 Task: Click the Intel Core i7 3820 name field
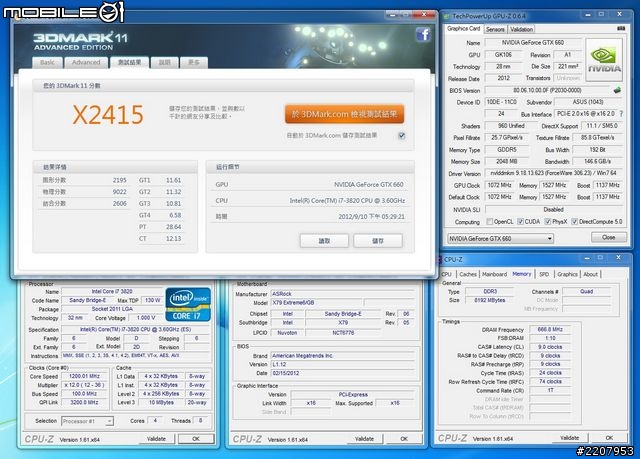[112, 291]
